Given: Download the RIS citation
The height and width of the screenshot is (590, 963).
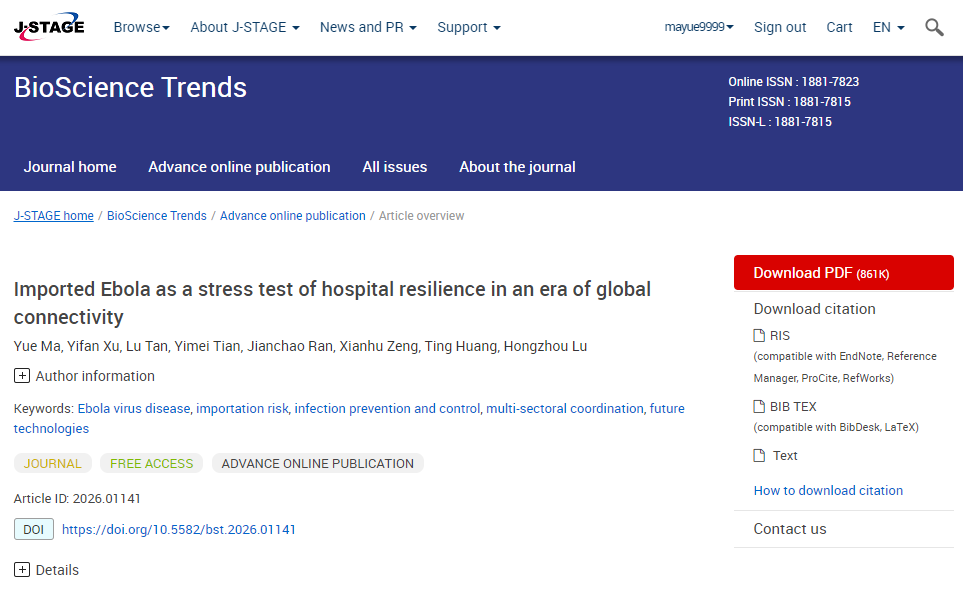Looking at the screenshot, I should 779,335.
